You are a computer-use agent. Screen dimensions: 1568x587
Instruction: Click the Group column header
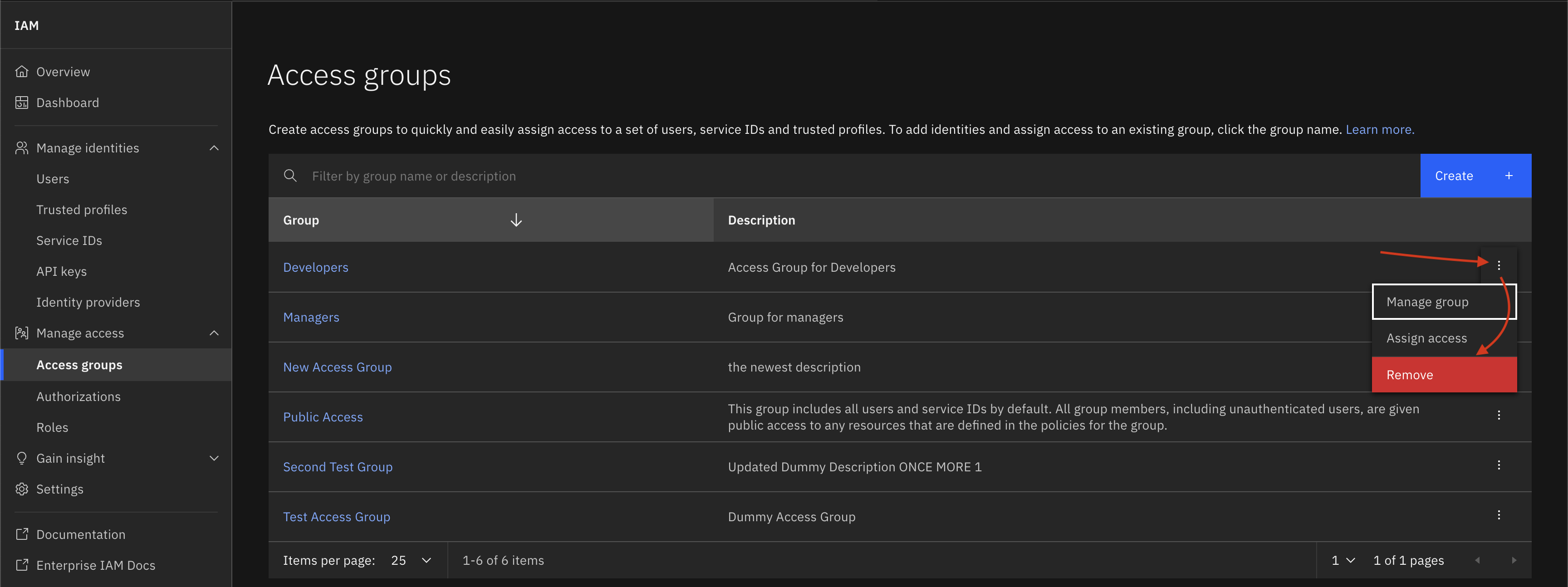490,220
